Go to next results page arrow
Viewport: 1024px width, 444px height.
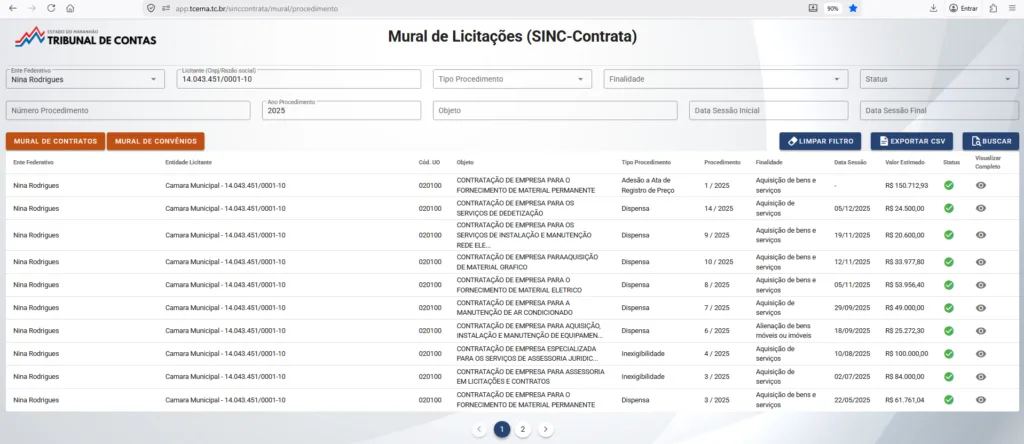pos(545,429)
